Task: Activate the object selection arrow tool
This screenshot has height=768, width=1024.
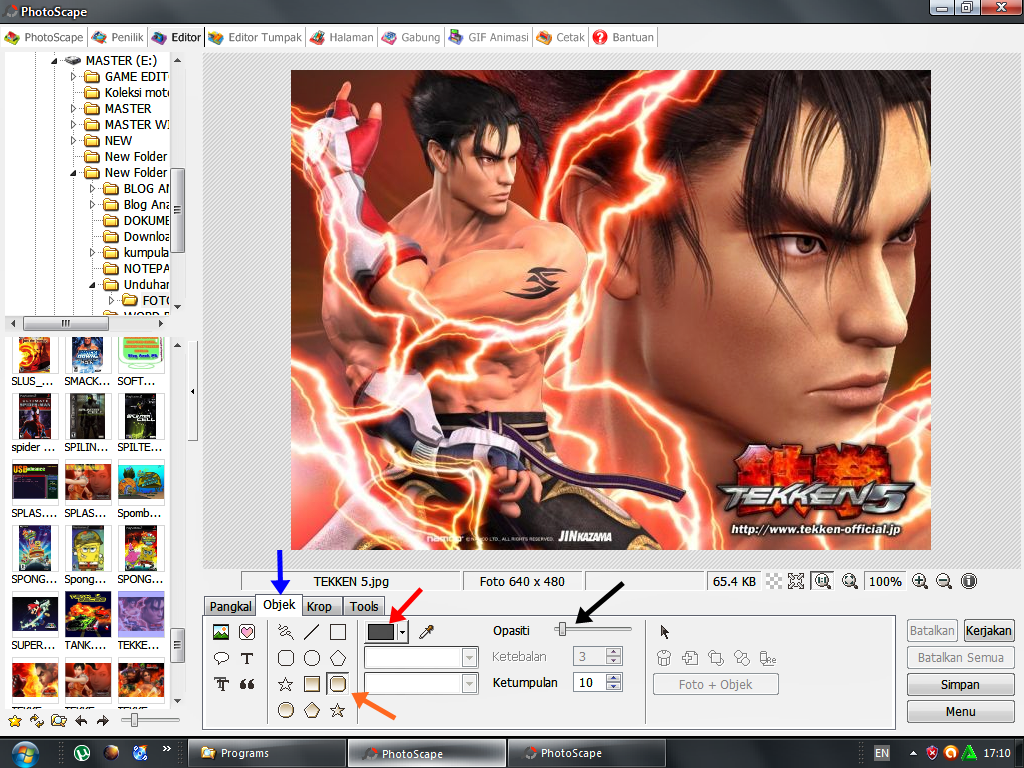Action: pos(664,632)
